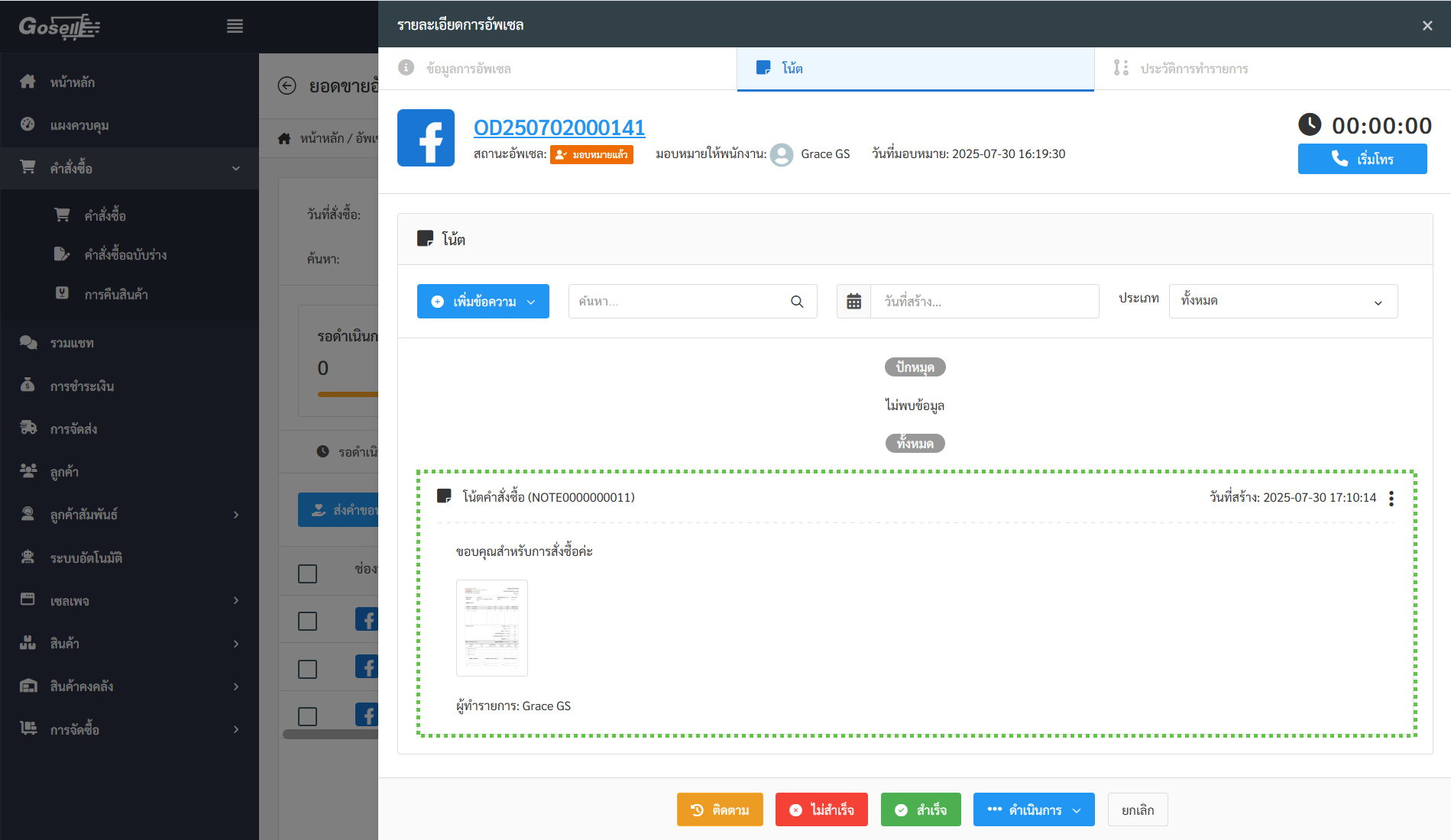1451x840 pixels.
Task: Open the เพิ่มข้อความ dropdown button
Action: pos(483,302)
